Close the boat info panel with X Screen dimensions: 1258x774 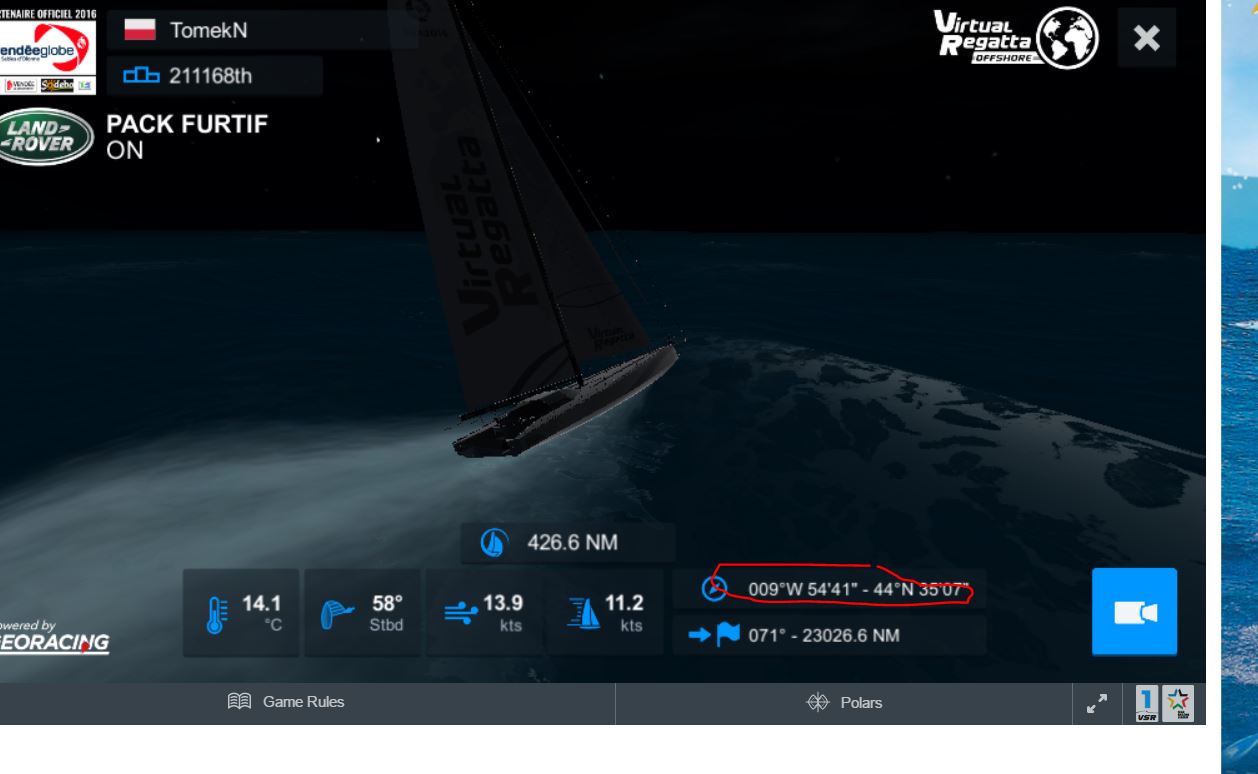[x=1146, y=38]
